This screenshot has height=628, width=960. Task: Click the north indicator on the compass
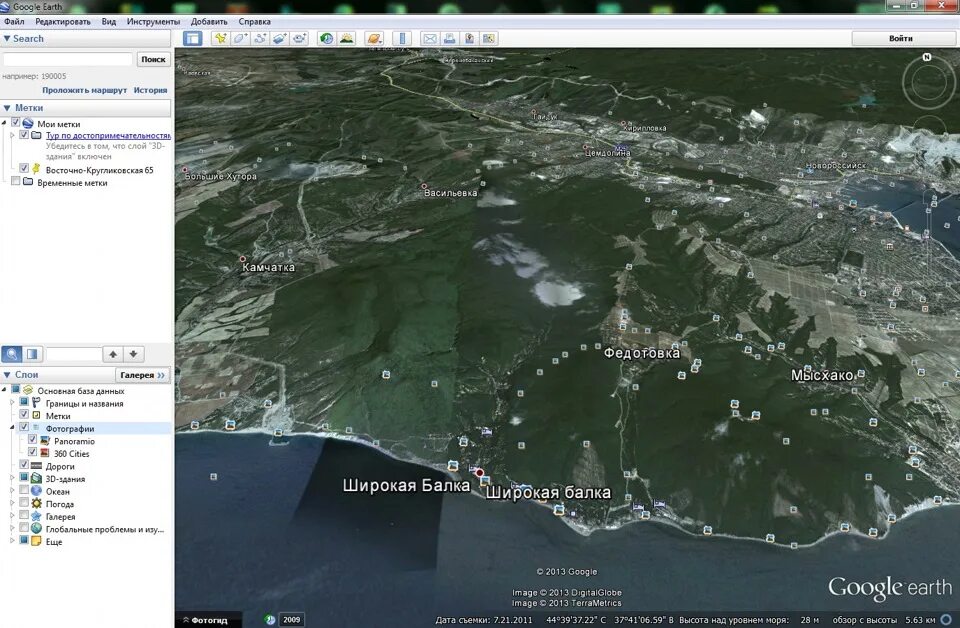point(927,57)
